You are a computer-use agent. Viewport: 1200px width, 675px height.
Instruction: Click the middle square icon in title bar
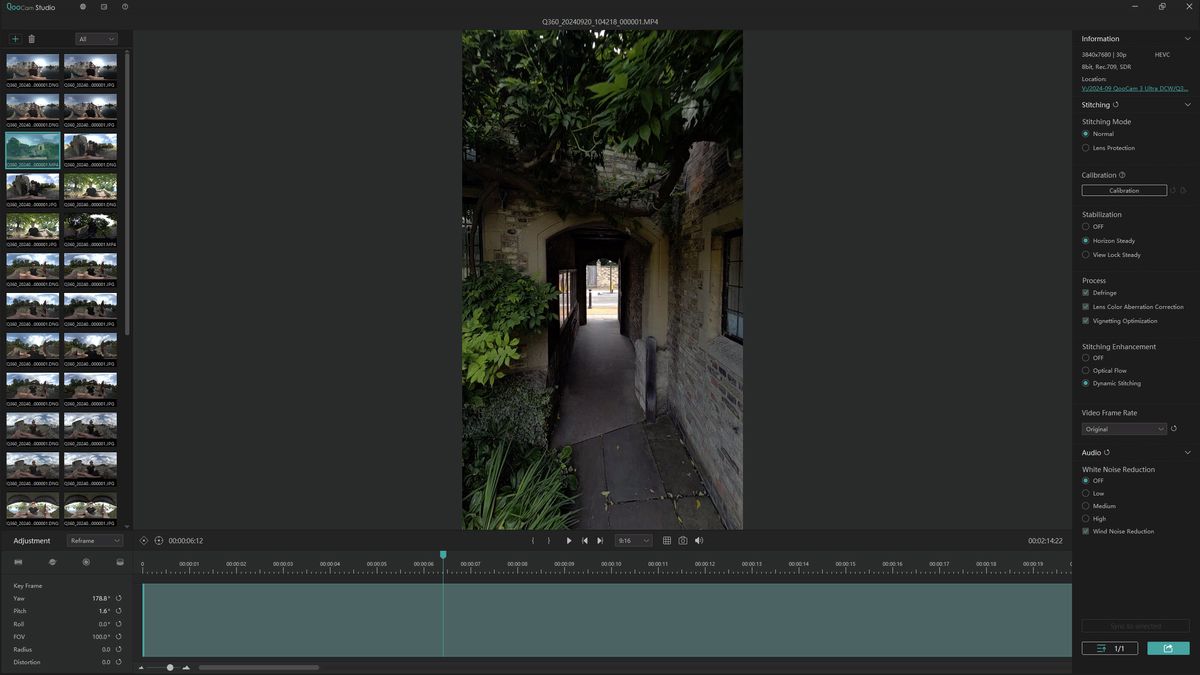pos(104,7)
